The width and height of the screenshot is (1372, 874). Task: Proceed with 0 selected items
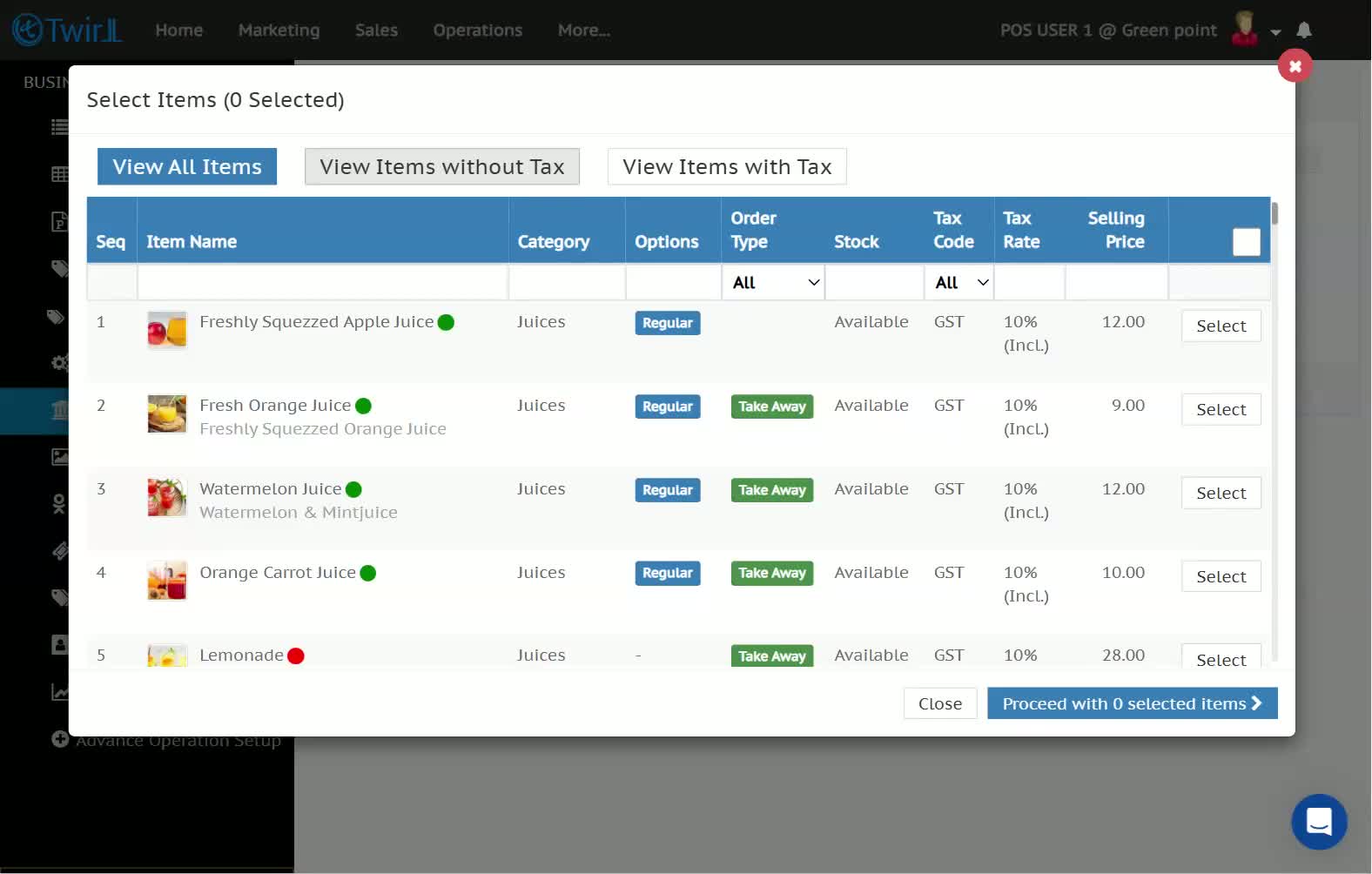coord(1132,703)
